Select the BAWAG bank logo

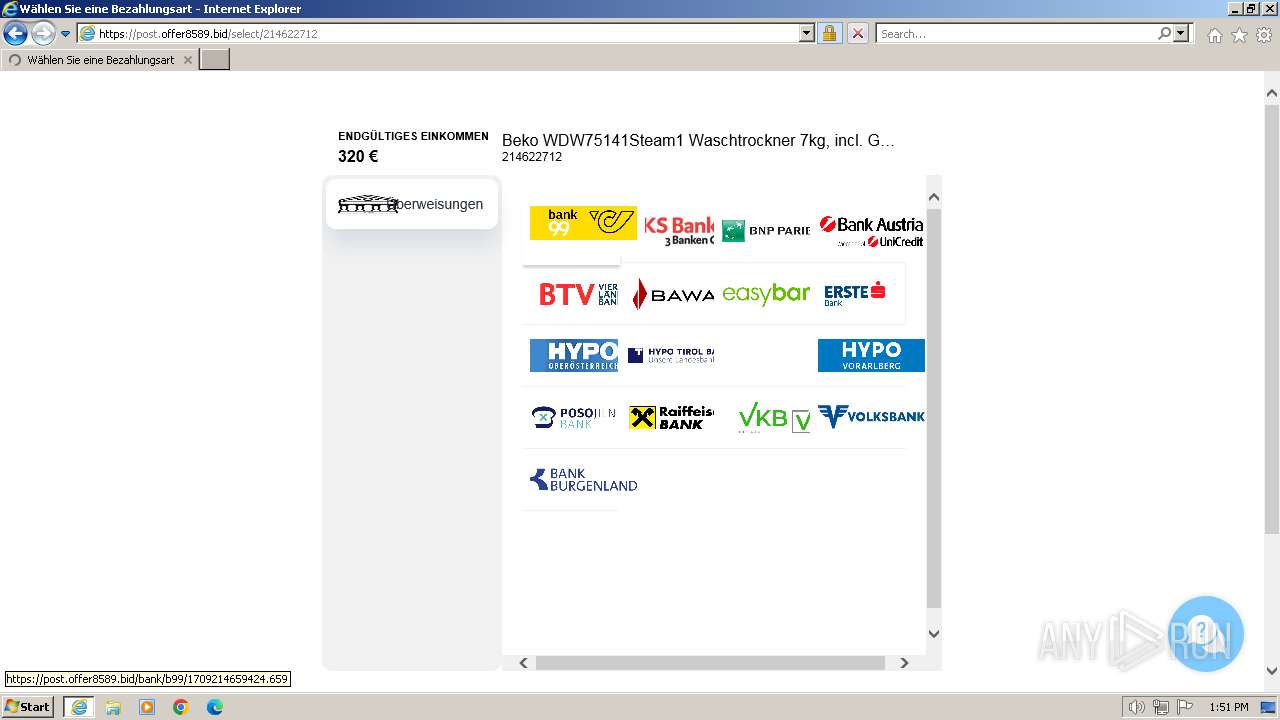673,294
